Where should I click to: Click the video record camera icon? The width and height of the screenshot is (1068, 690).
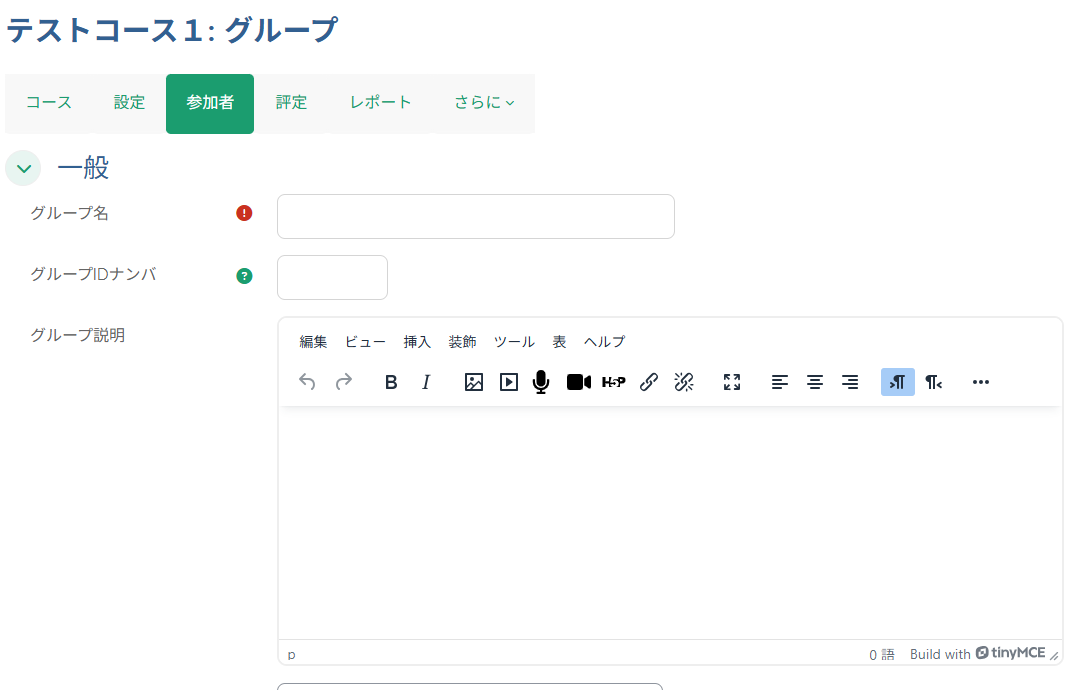click(579, 382)
